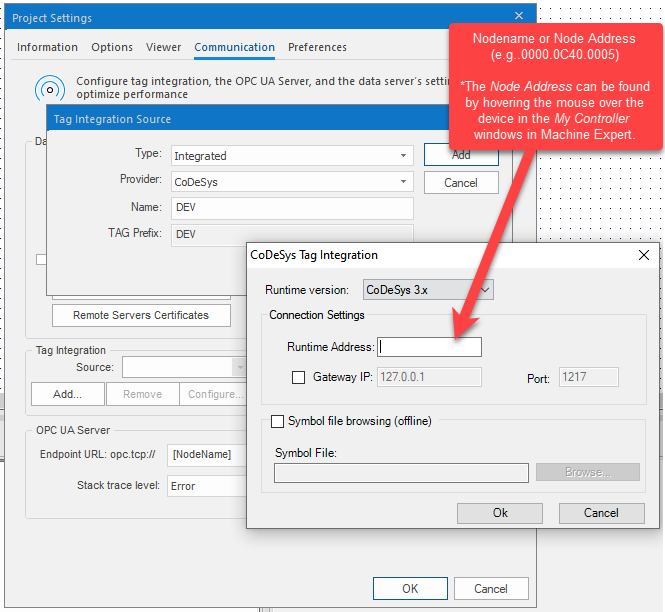Click the Configure... button

coord(213,394)
